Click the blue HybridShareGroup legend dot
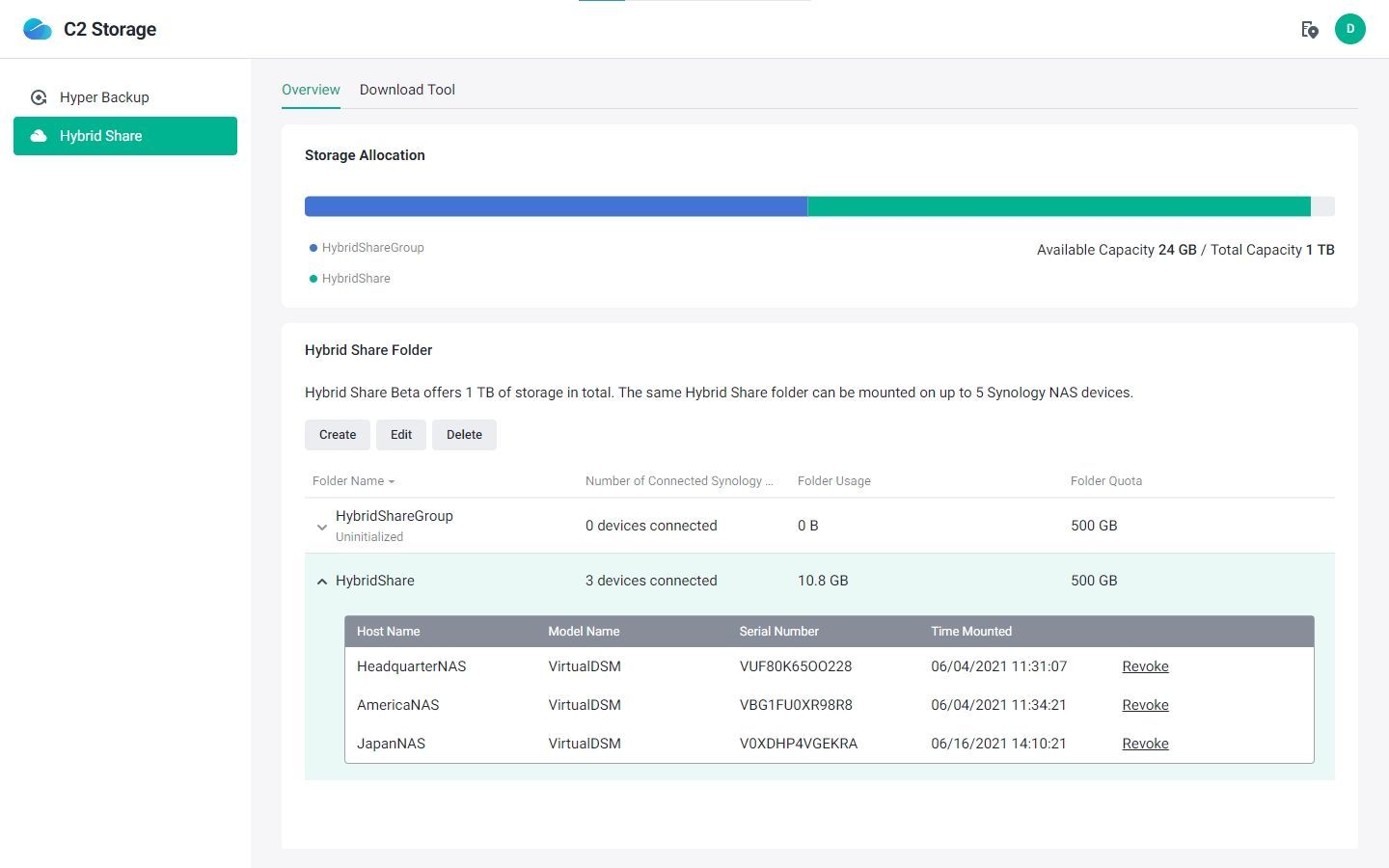Viewport: 1389px width, 868px height. (313, 248)
